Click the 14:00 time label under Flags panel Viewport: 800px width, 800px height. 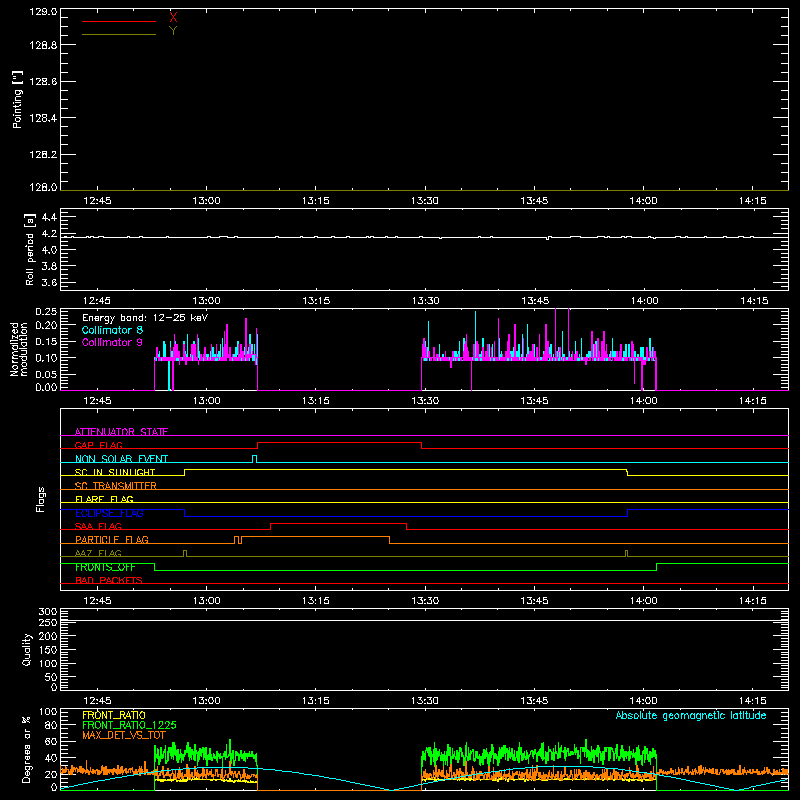coord(643,601)
